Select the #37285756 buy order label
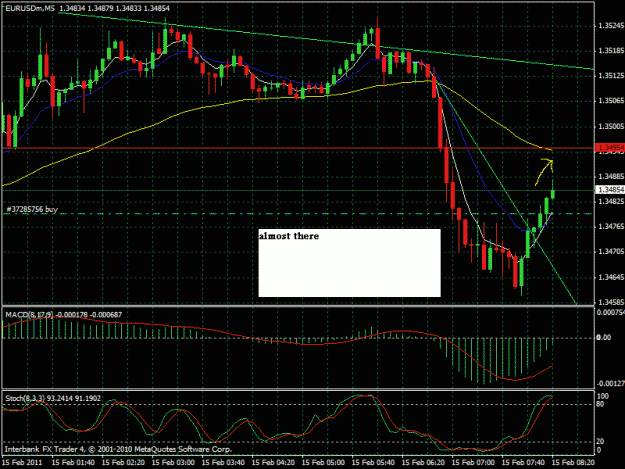The height and width of the screenshot is (469, 625). click(32, 209)
